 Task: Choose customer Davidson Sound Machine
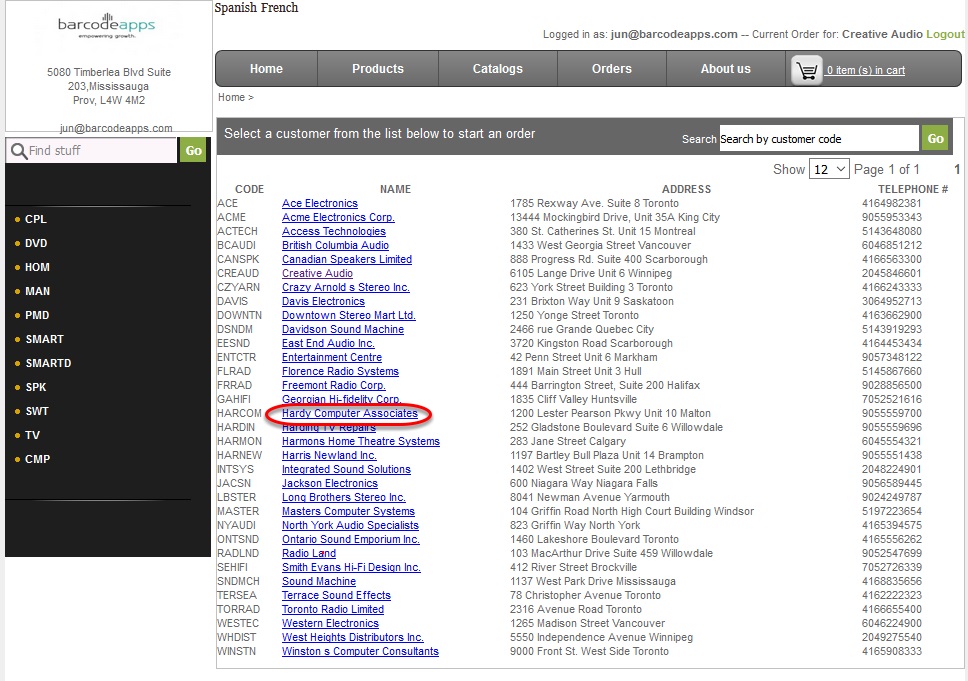click(343, 329)
